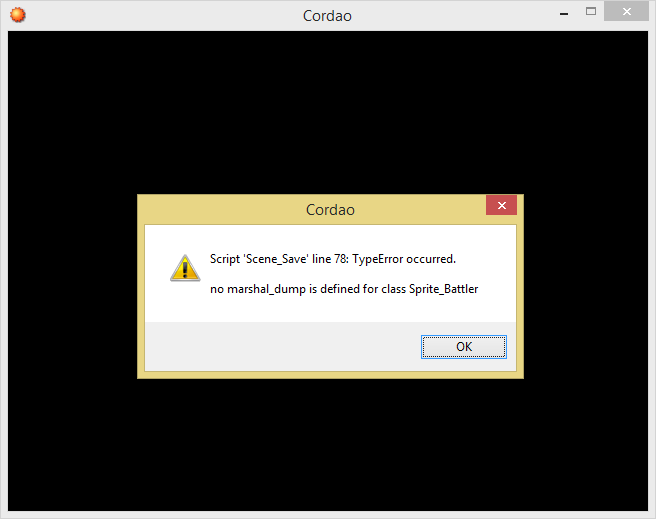Click the yellow warning triangle icon
Screen dimensions: 656x519
coord(185,268)
